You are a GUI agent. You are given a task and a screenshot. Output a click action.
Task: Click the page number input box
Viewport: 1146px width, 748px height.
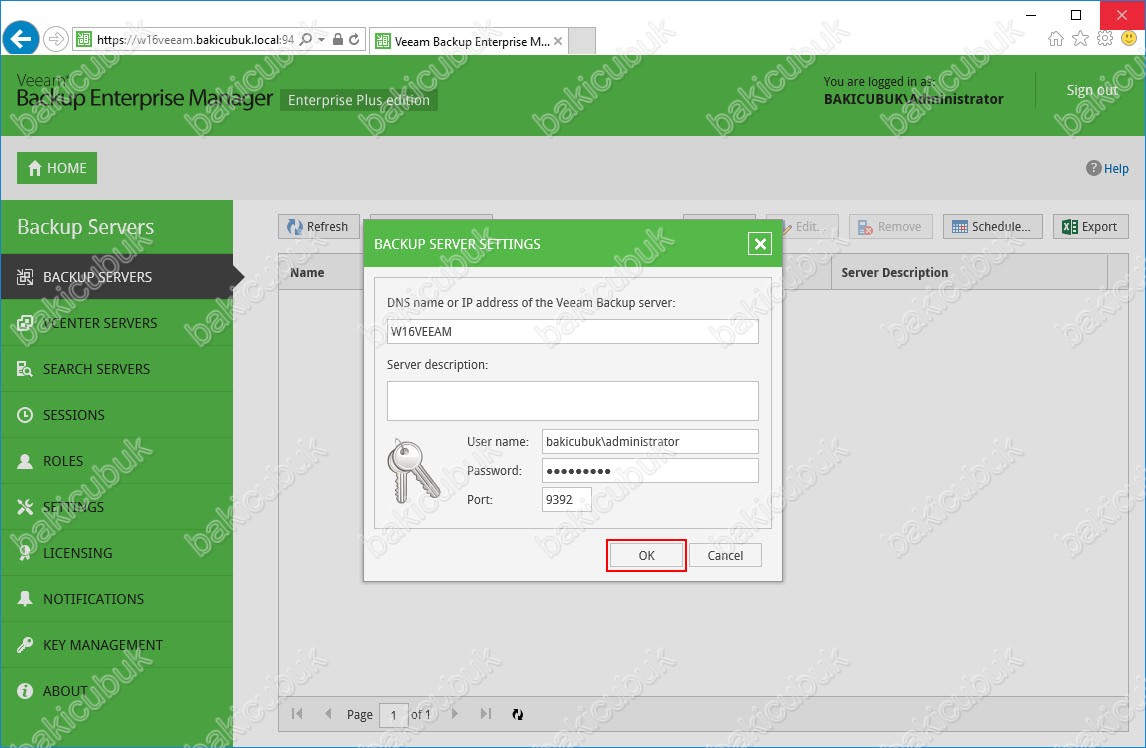coord(393,714)
